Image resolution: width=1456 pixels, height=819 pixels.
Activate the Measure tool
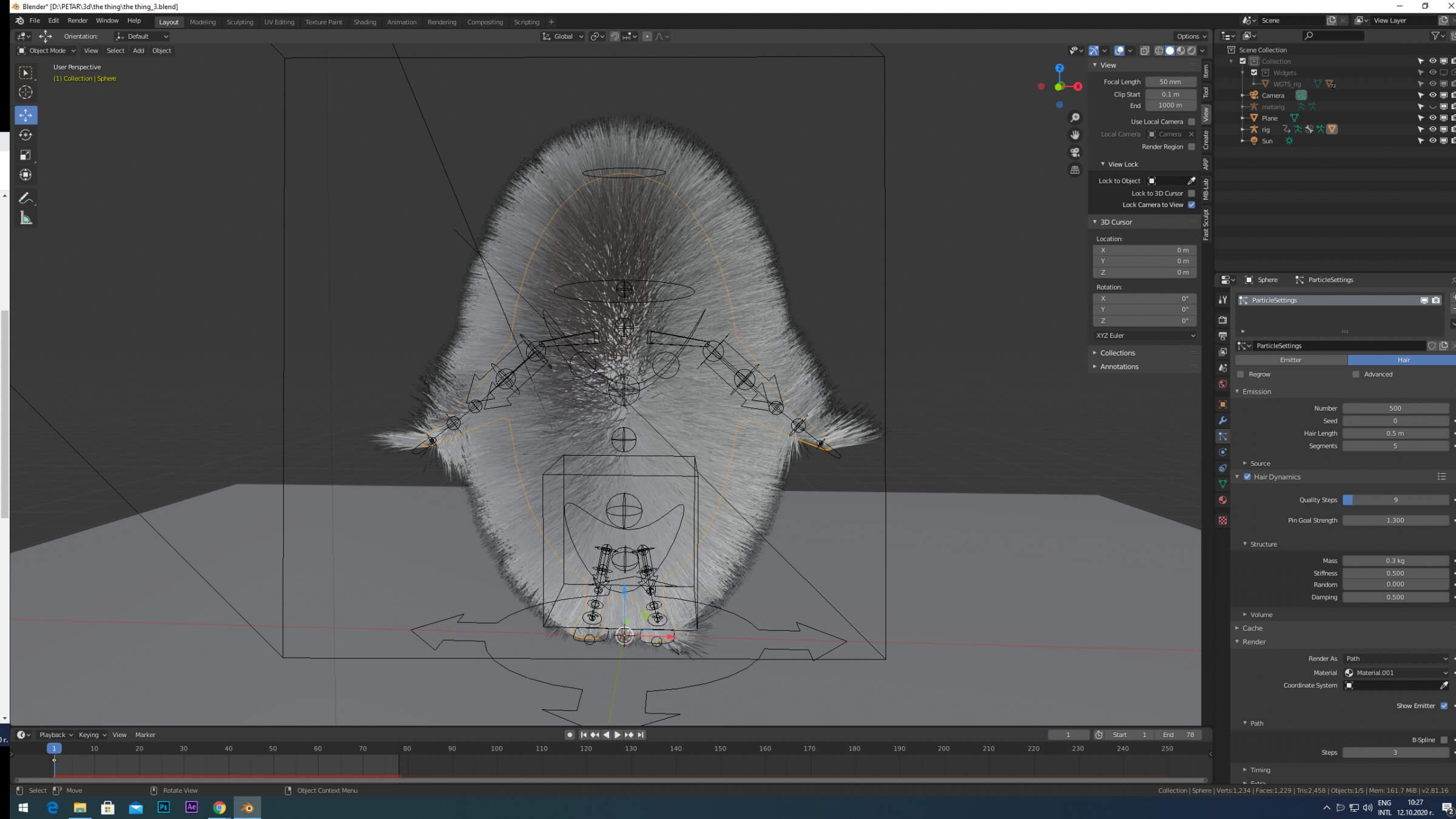25,218
